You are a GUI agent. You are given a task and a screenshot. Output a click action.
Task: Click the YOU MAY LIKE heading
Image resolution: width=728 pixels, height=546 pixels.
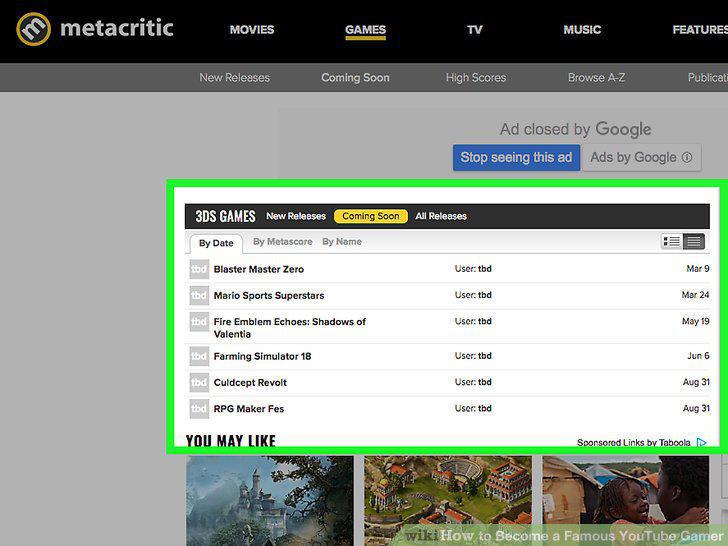pyautogui.click(x=231, y=441)
